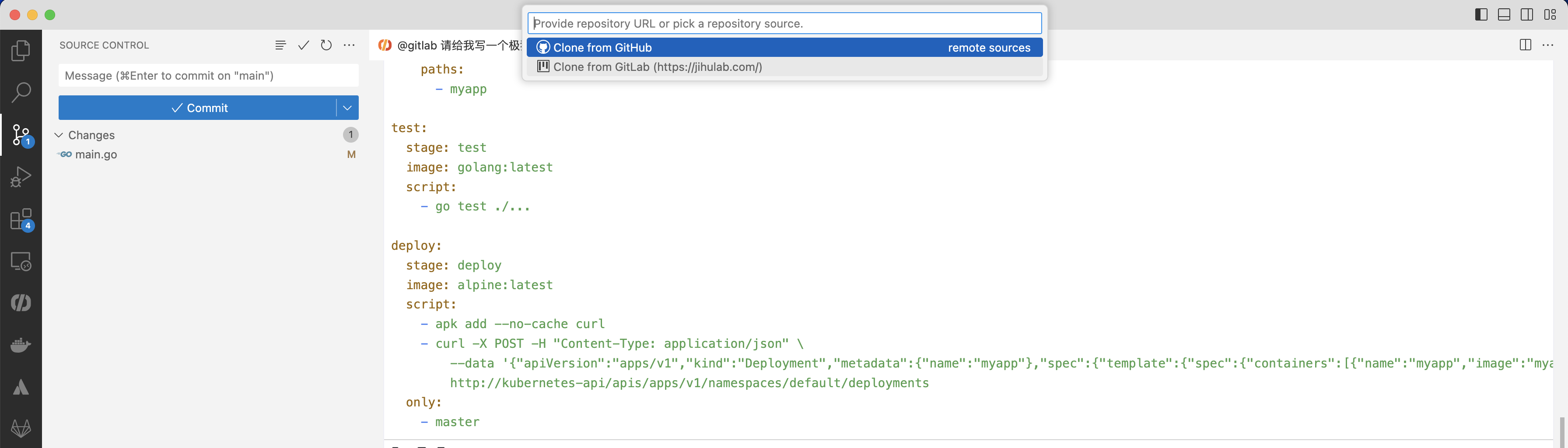
Task: Collapse the Changes section
Action: pyautogui.click(x=59, y=135)
